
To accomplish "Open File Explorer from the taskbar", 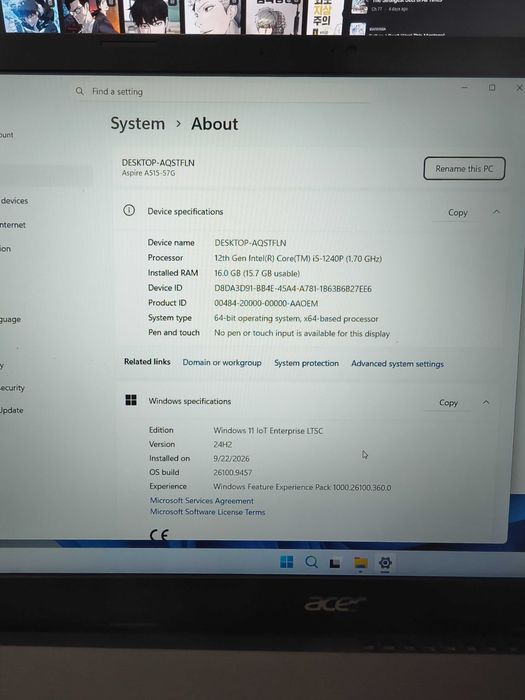I will [360, 563].
